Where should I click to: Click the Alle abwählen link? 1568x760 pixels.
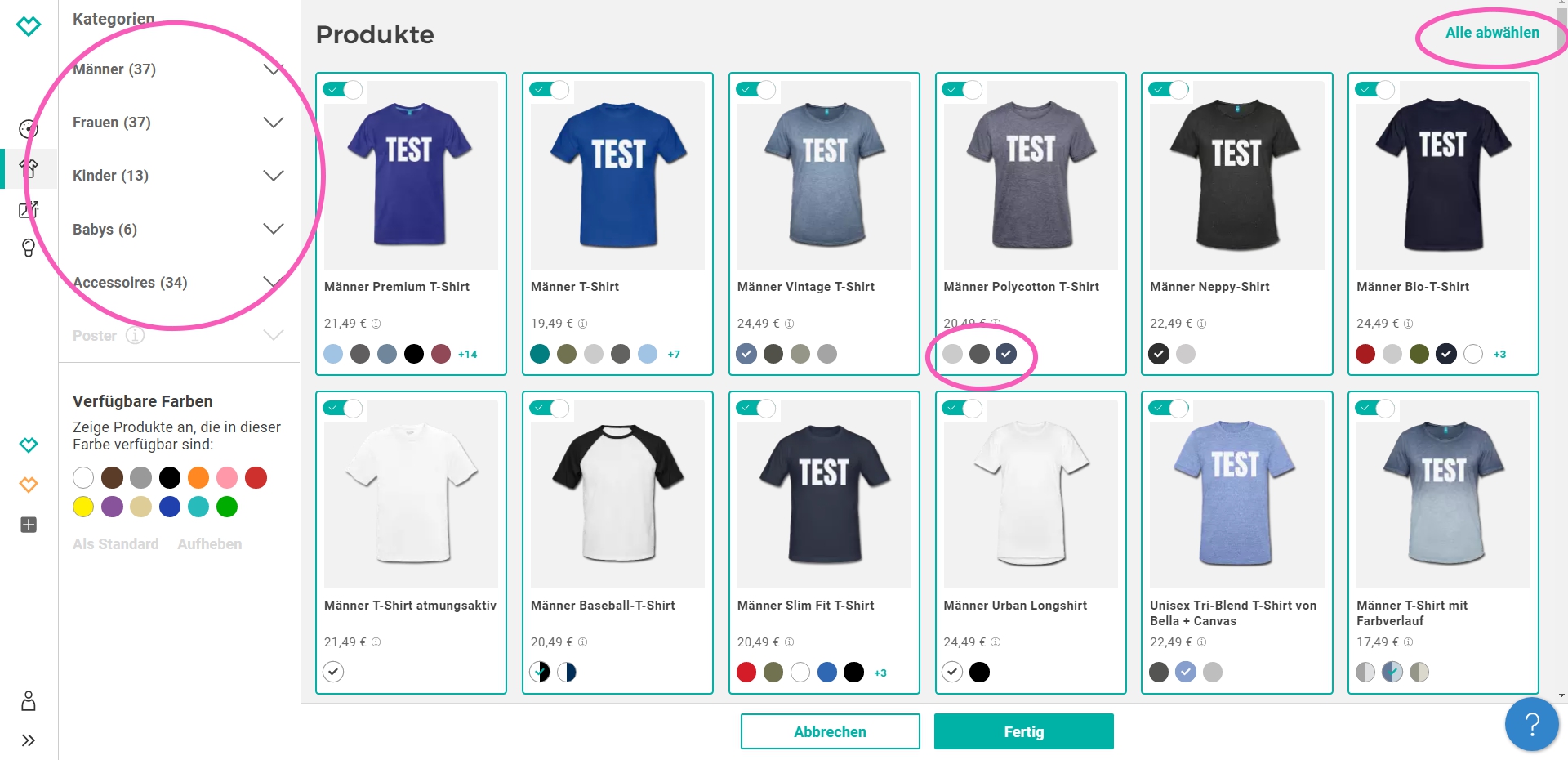1492,33
